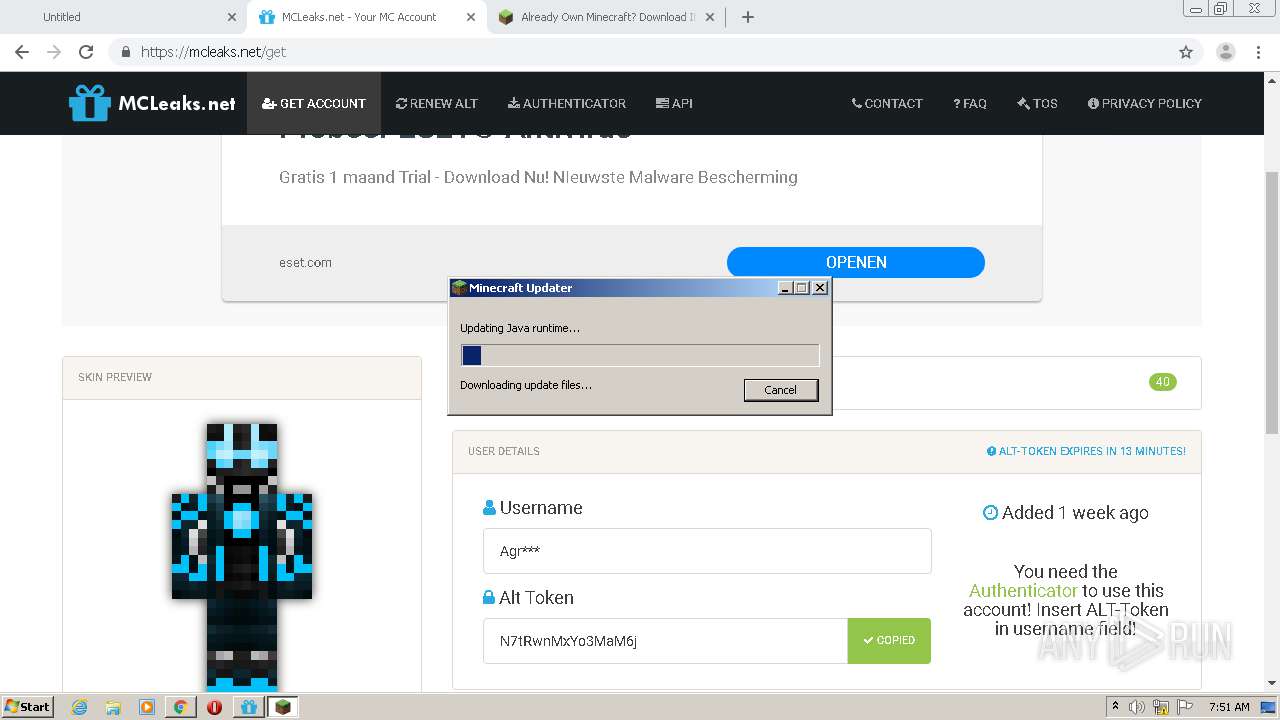
Task: Launch Internet Explorer from taskbar
Action: [x=79, y=707]
